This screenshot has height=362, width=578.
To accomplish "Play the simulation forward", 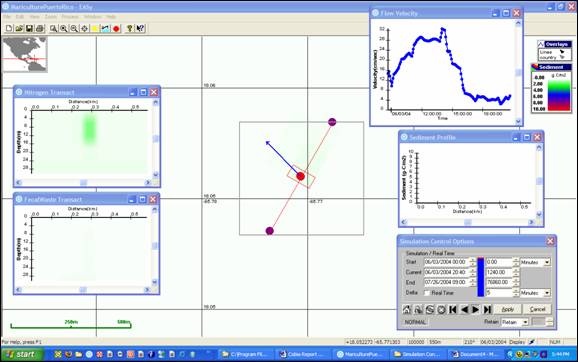I will pos(476,309).
